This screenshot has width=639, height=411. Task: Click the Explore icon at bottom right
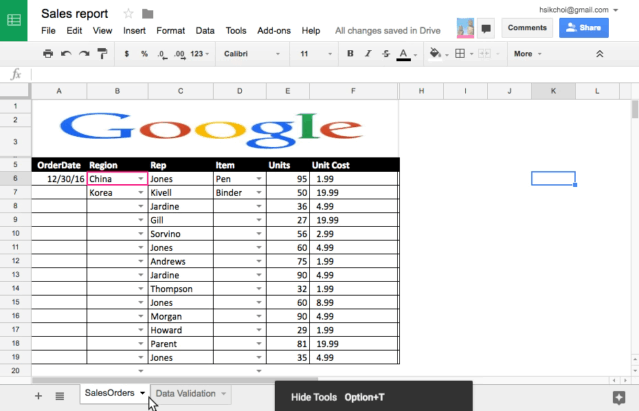click(x=619, y=398)
